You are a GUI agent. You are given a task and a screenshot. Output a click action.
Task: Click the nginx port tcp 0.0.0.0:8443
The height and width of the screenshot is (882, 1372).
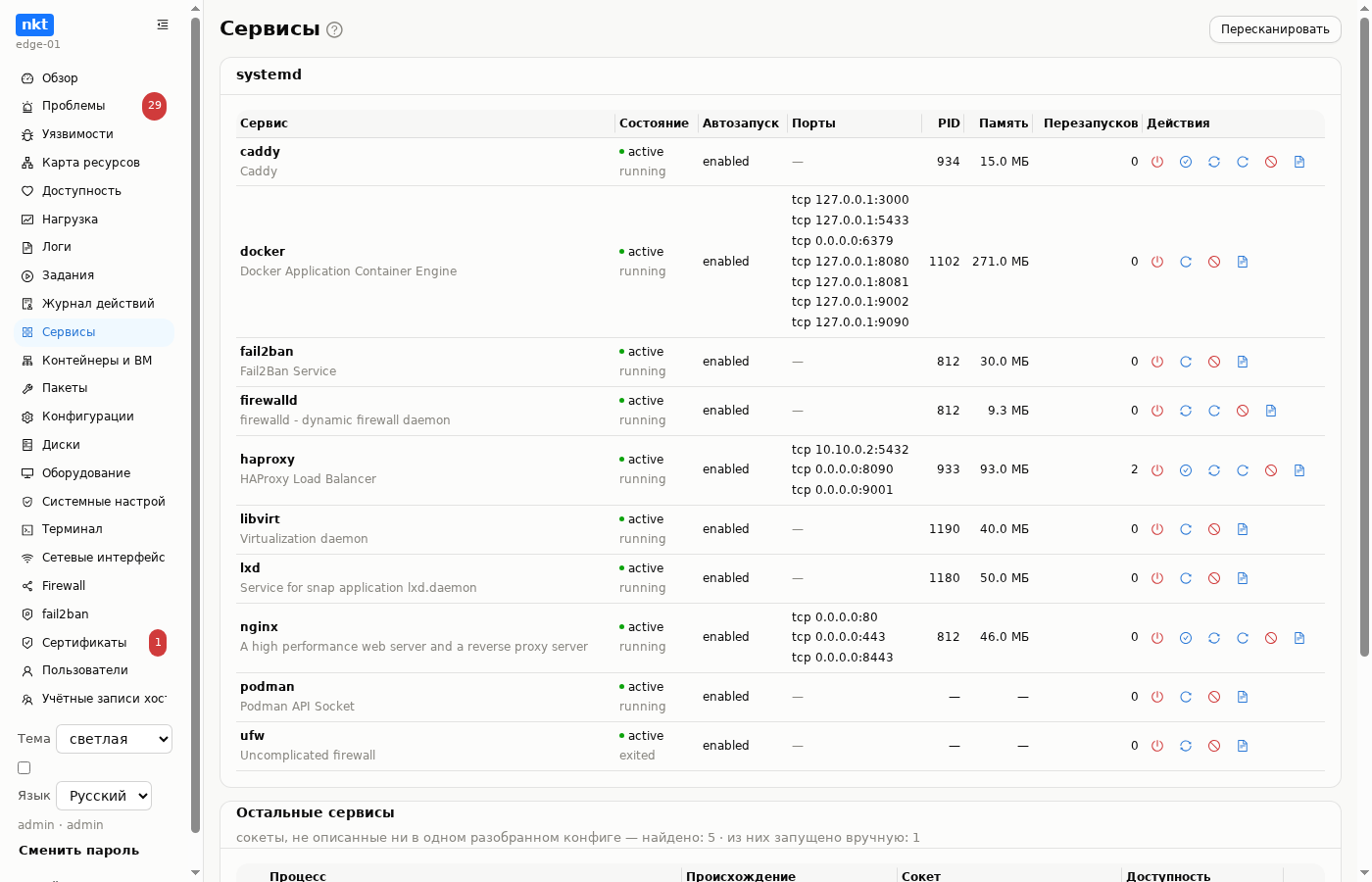point(843,658)
